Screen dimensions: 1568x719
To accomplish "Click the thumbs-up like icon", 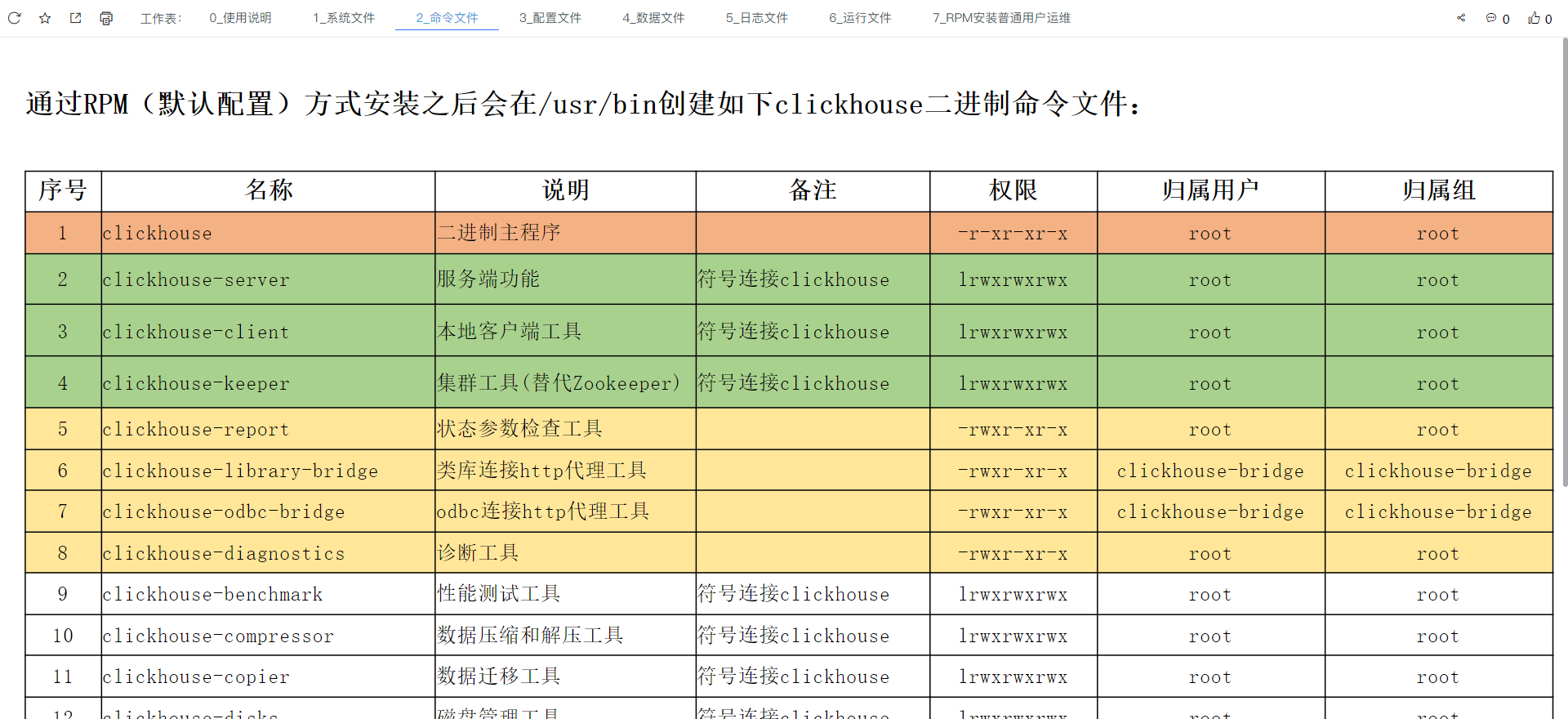I will 1539,18.
